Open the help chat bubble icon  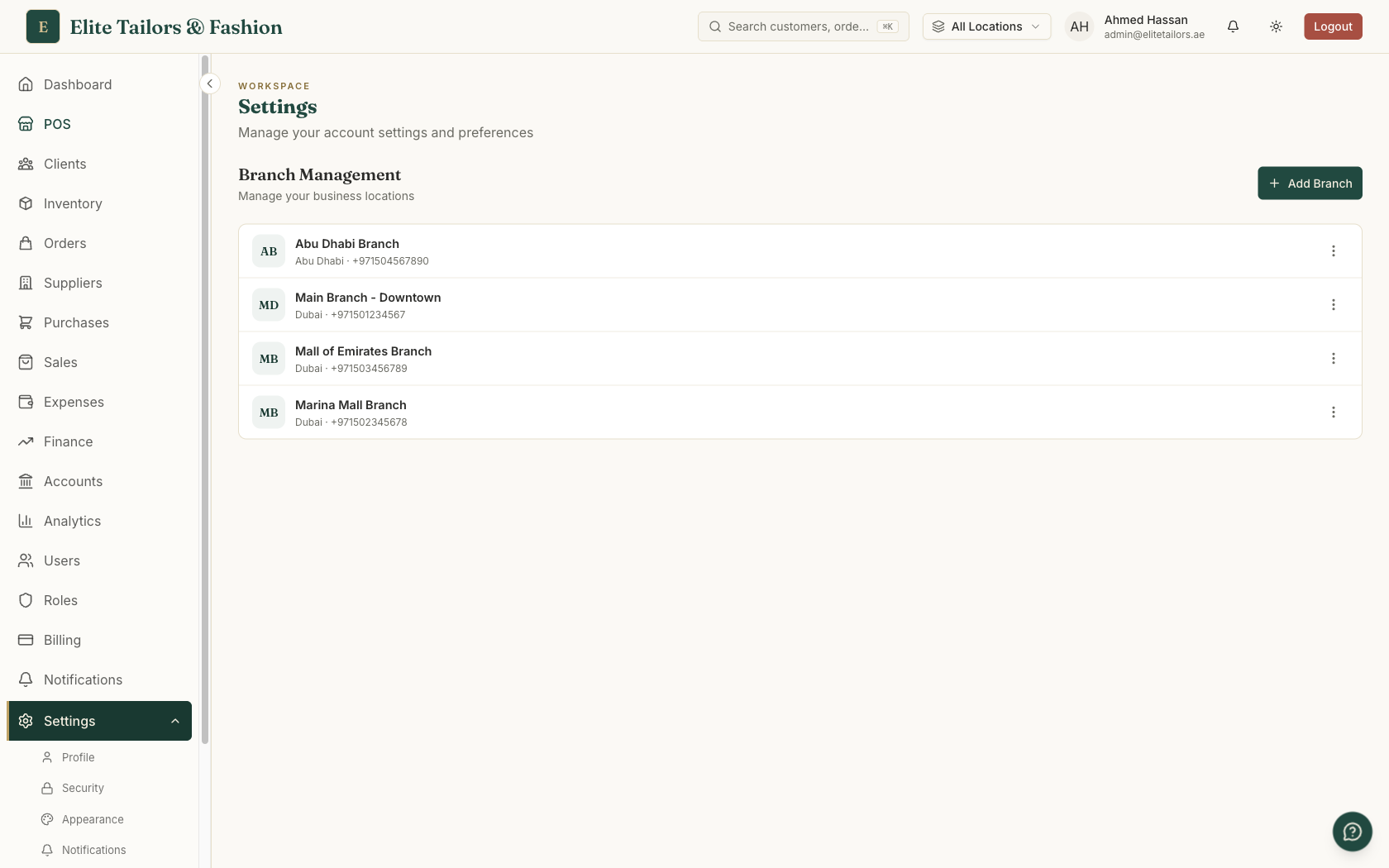(1352, 831)
